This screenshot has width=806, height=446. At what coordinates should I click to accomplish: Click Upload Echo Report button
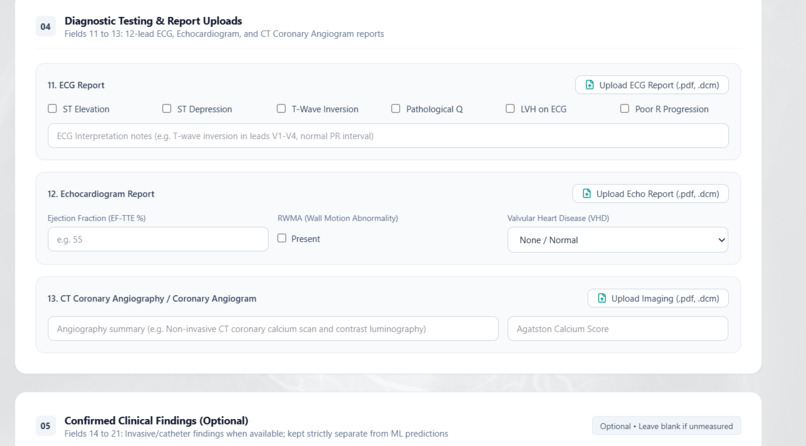[x=650, y=194]
